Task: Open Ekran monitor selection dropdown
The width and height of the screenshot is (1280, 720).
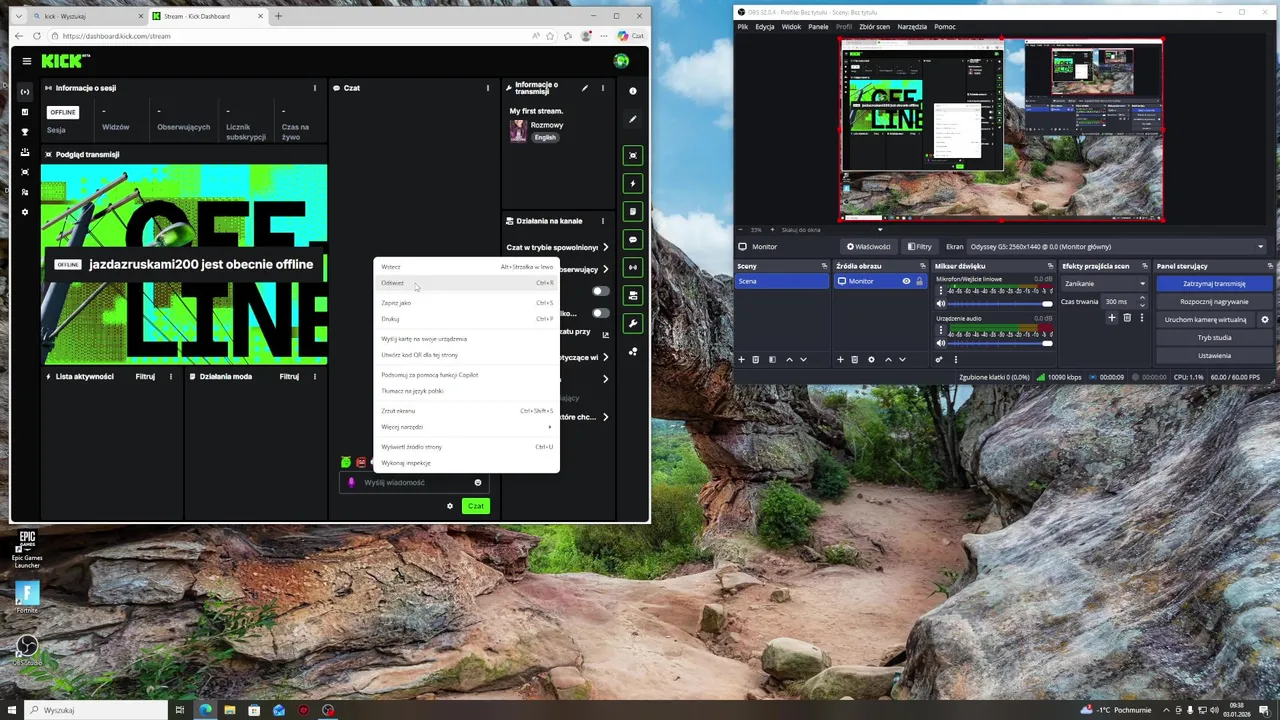Action: coord(1117,246)
